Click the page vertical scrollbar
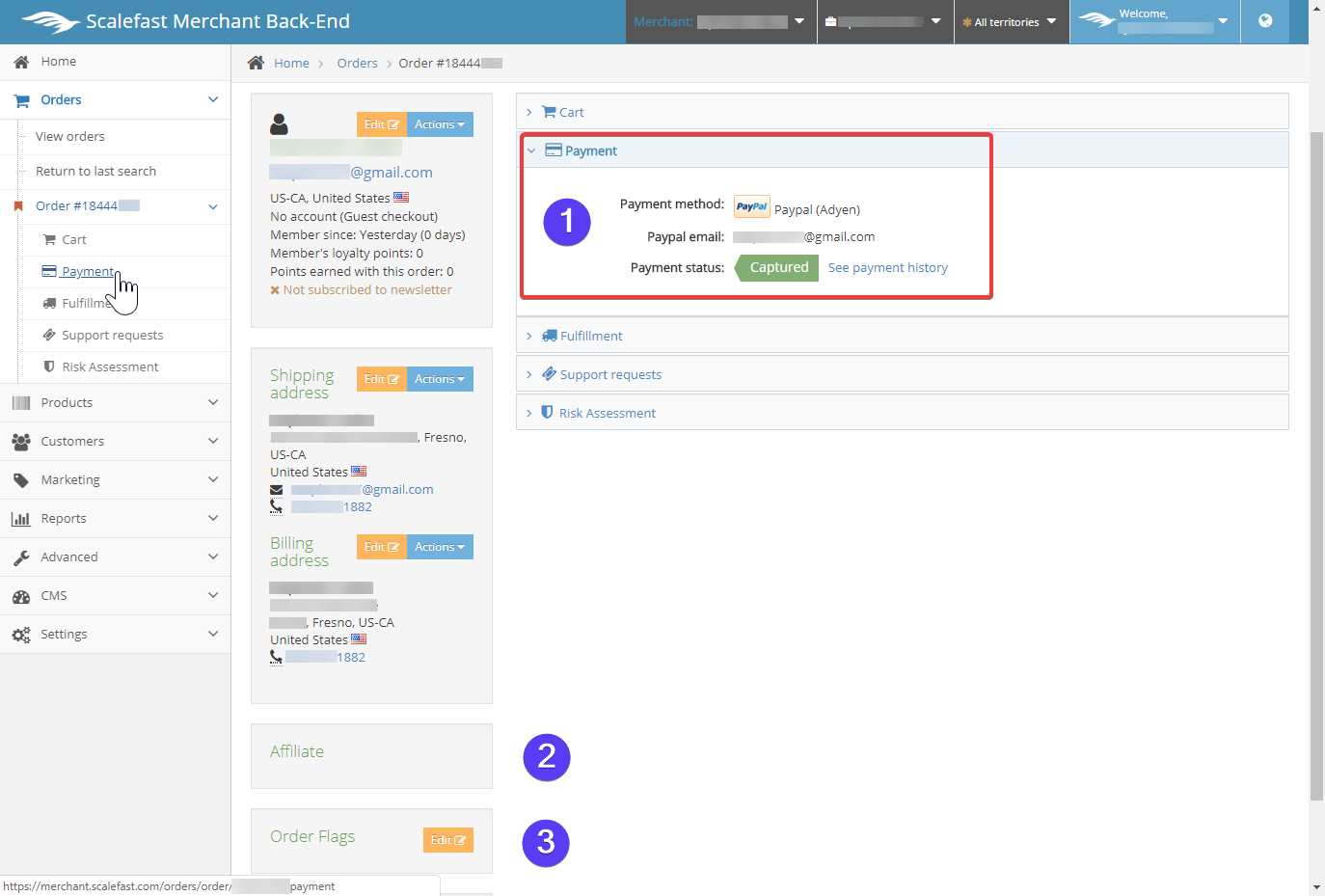The image size is (1325, 896). (1316, 463)
